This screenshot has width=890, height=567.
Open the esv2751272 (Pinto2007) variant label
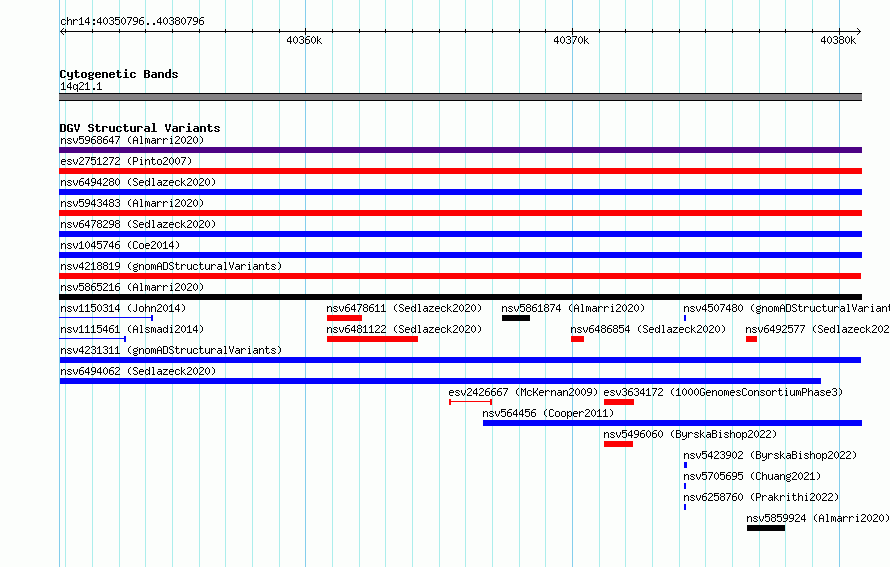pos(126,161)
